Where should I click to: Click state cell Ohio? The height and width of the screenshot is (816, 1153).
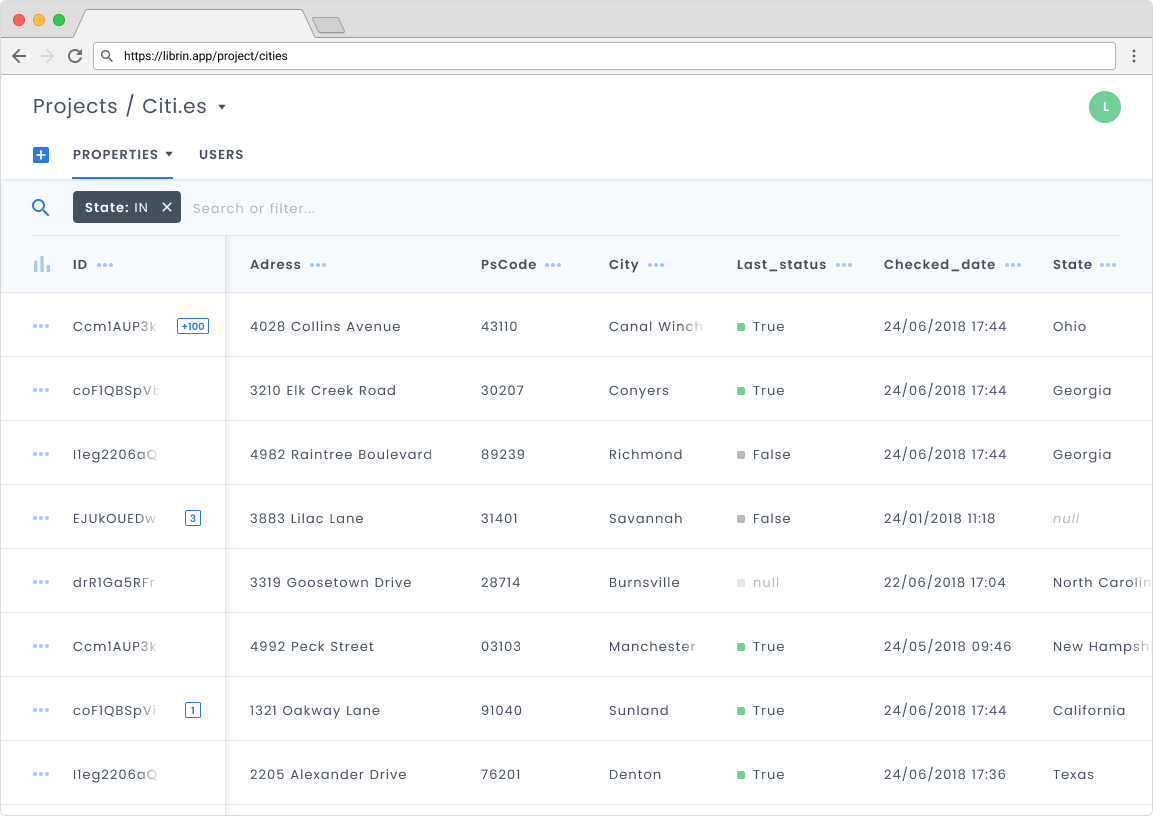pyautogui.click(x=1069, y=326)
